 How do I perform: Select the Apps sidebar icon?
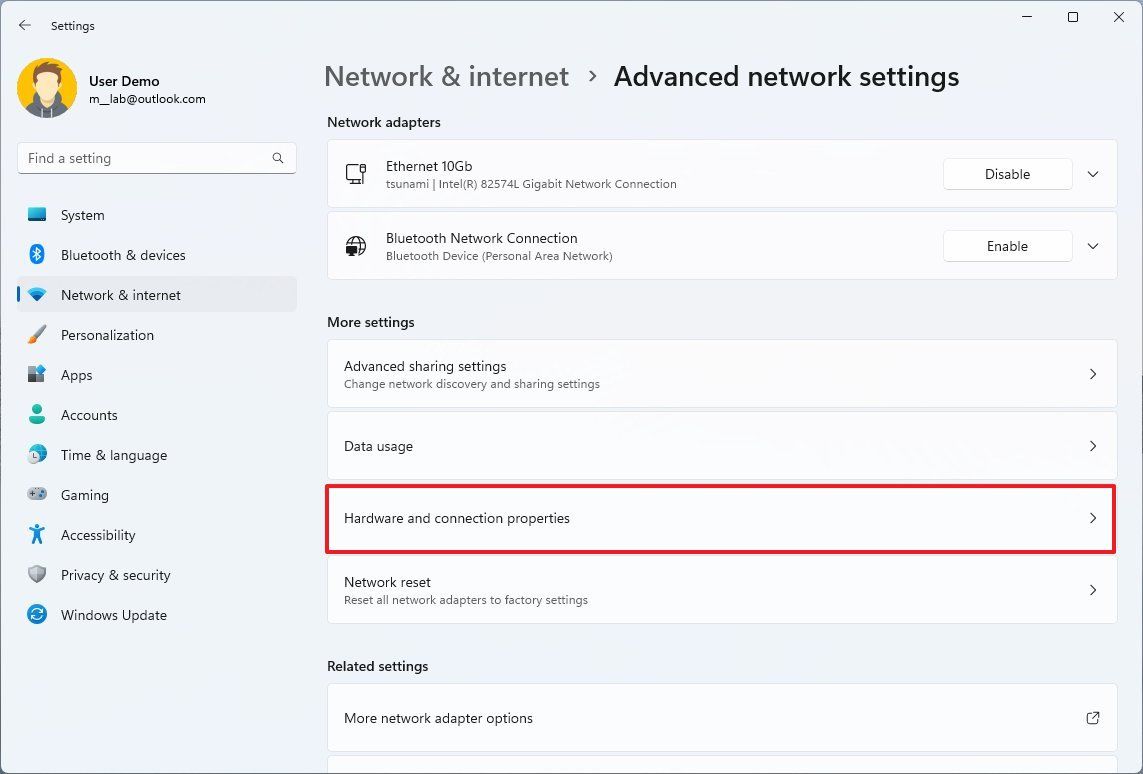(x=36, y=375)
